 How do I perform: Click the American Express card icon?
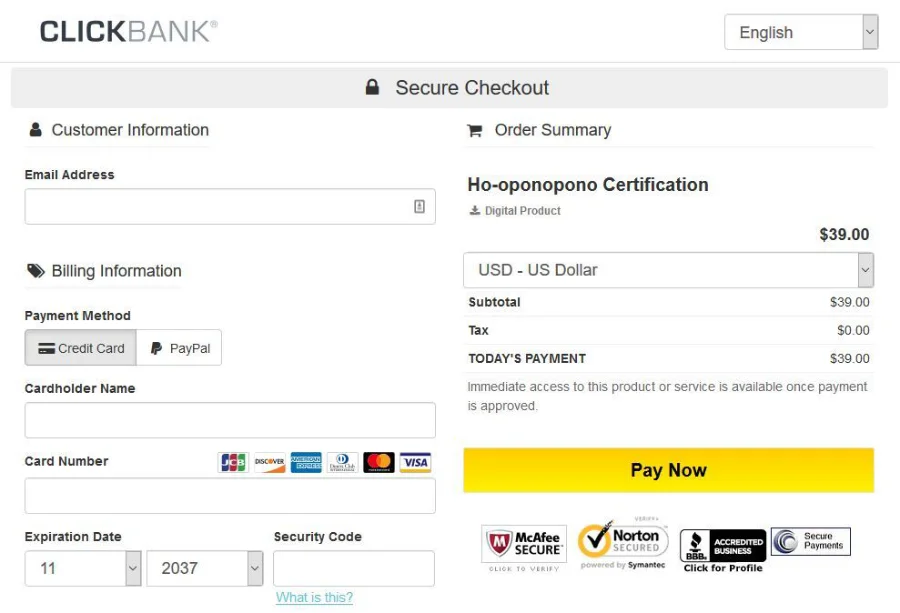point(305,462)
